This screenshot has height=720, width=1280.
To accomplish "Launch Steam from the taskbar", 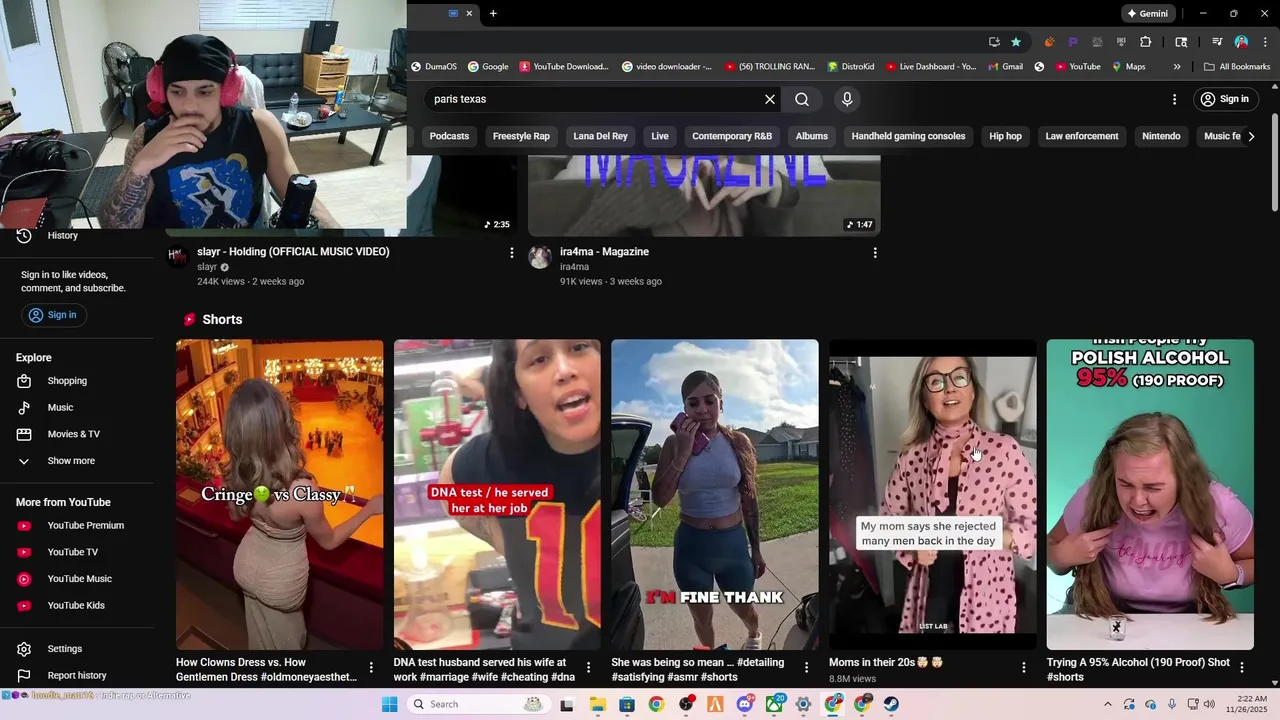I will click(x=891, y=704).
